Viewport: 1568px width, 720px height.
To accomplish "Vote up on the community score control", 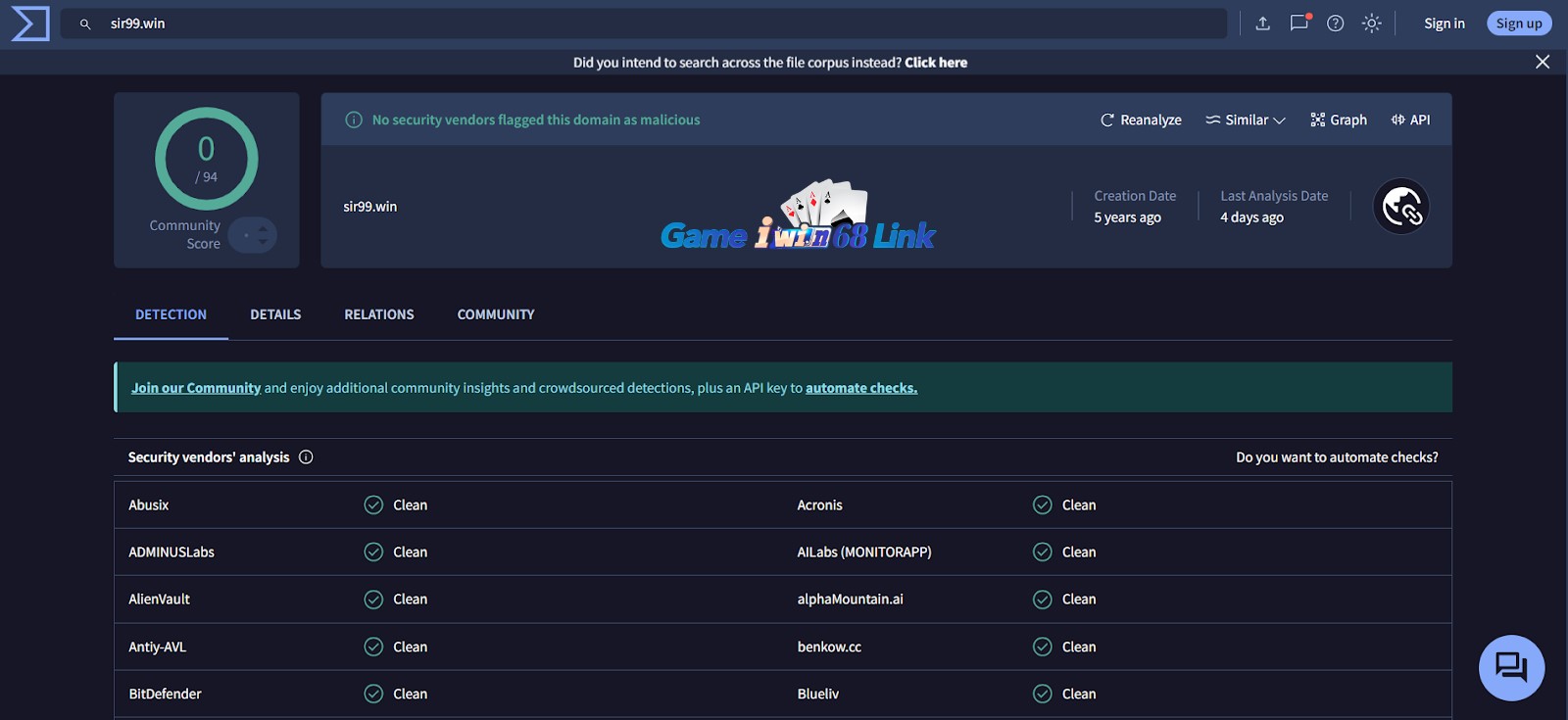I will (263, 229).
